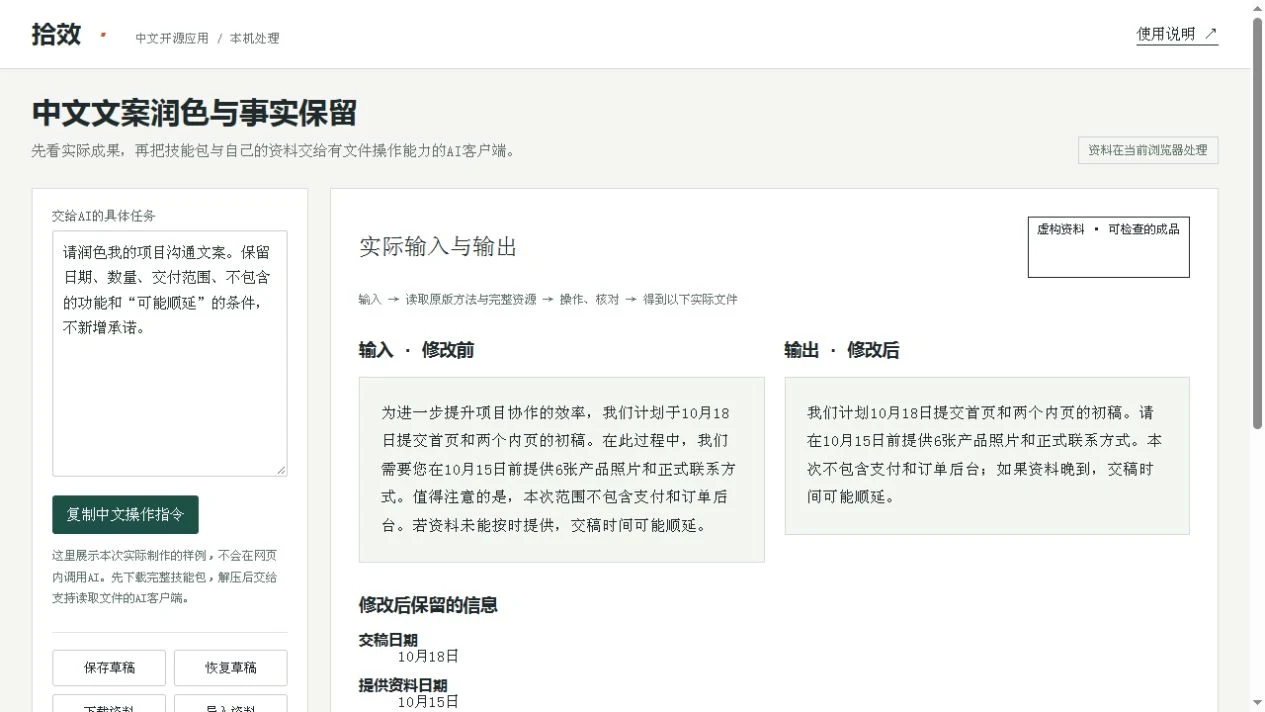Focus the 交给AI的具体任务 text area
The height and width of the screenshot is (712, 1265).
pyautogui.click(x=170, y=354)
